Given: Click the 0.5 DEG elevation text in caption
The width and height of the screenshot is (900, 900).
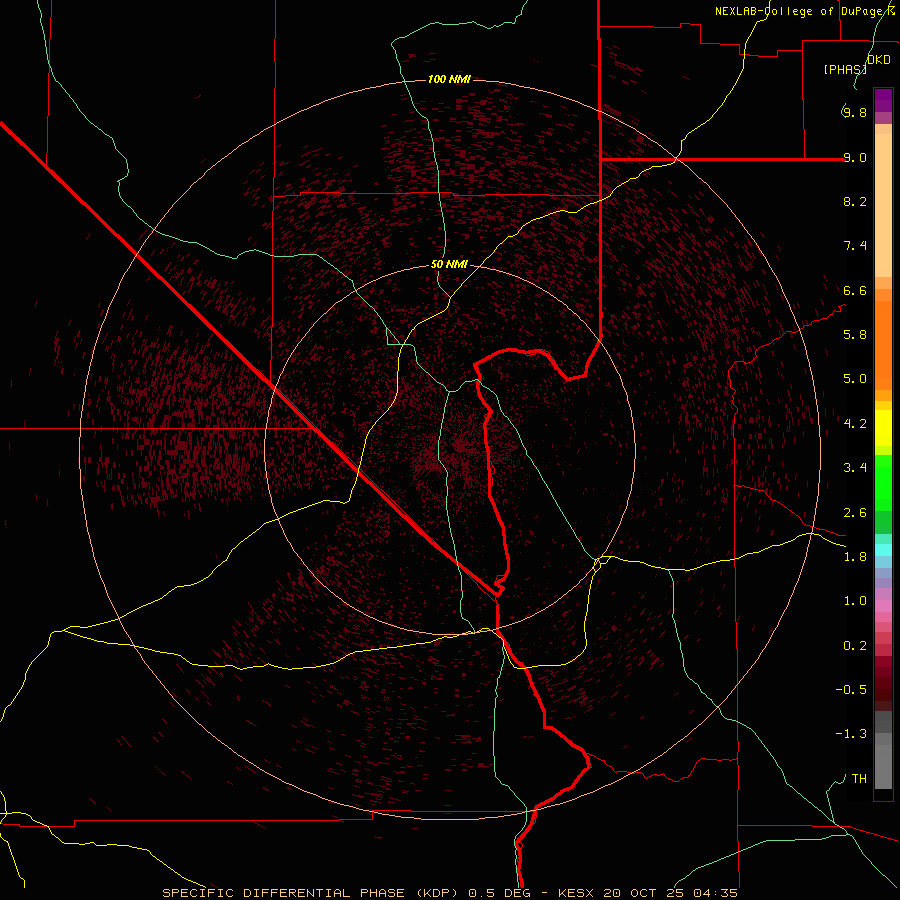Looking at the screenshot, I should pyautogui.click(x=500, y=893).
